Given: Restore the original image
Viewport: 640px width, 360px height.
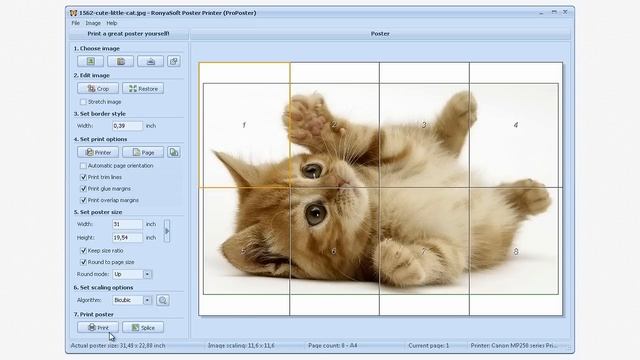Looking at the screenshot, I should 143,89.
